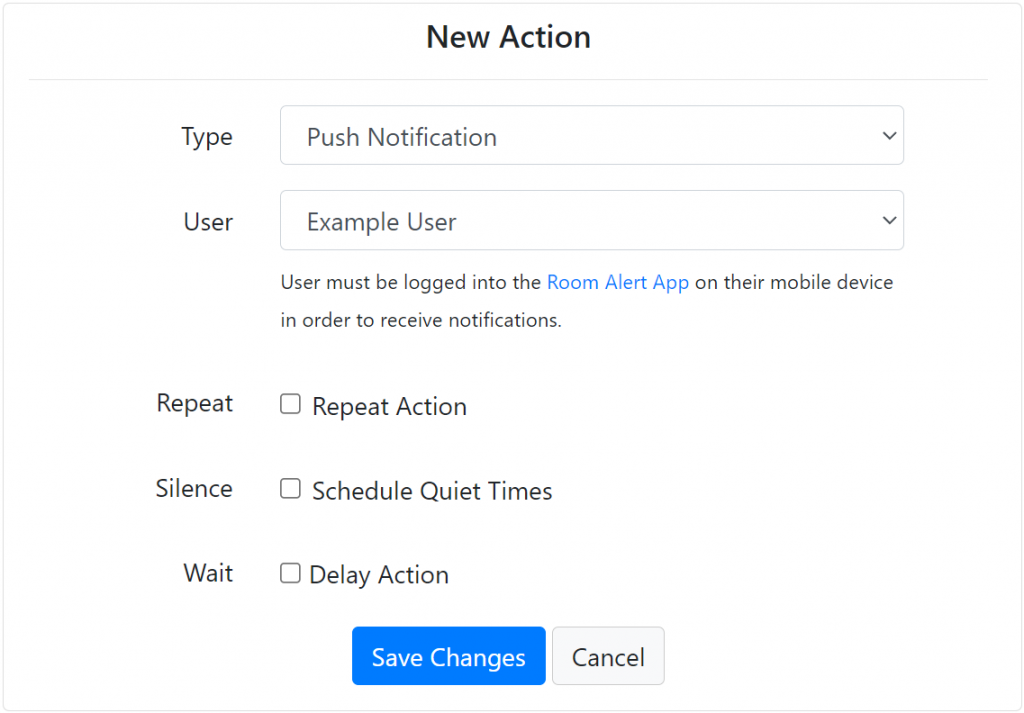This screenshot has width=1024, height=713.
Task: Choose another user from the User combo box
Action: coord(590,220)
